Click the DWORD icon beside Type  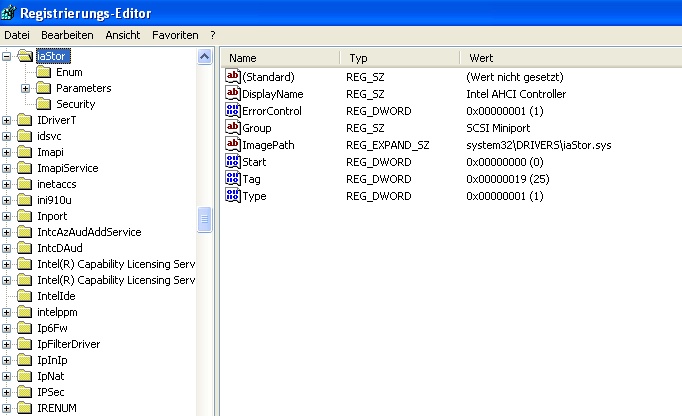pyautogui.click(x=233, y=195)
